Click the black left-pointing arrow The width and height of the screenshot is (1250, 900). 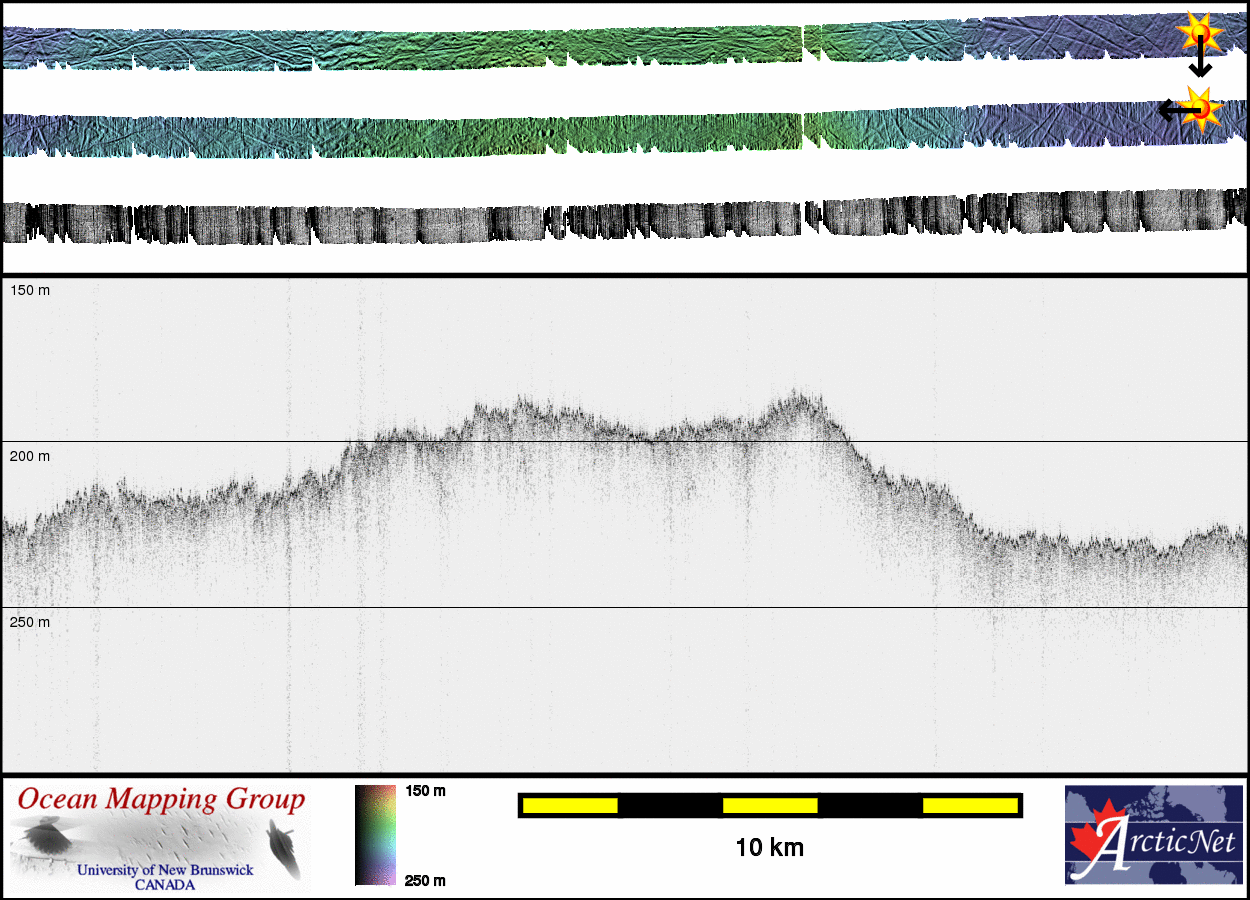tap(1168, 110)
